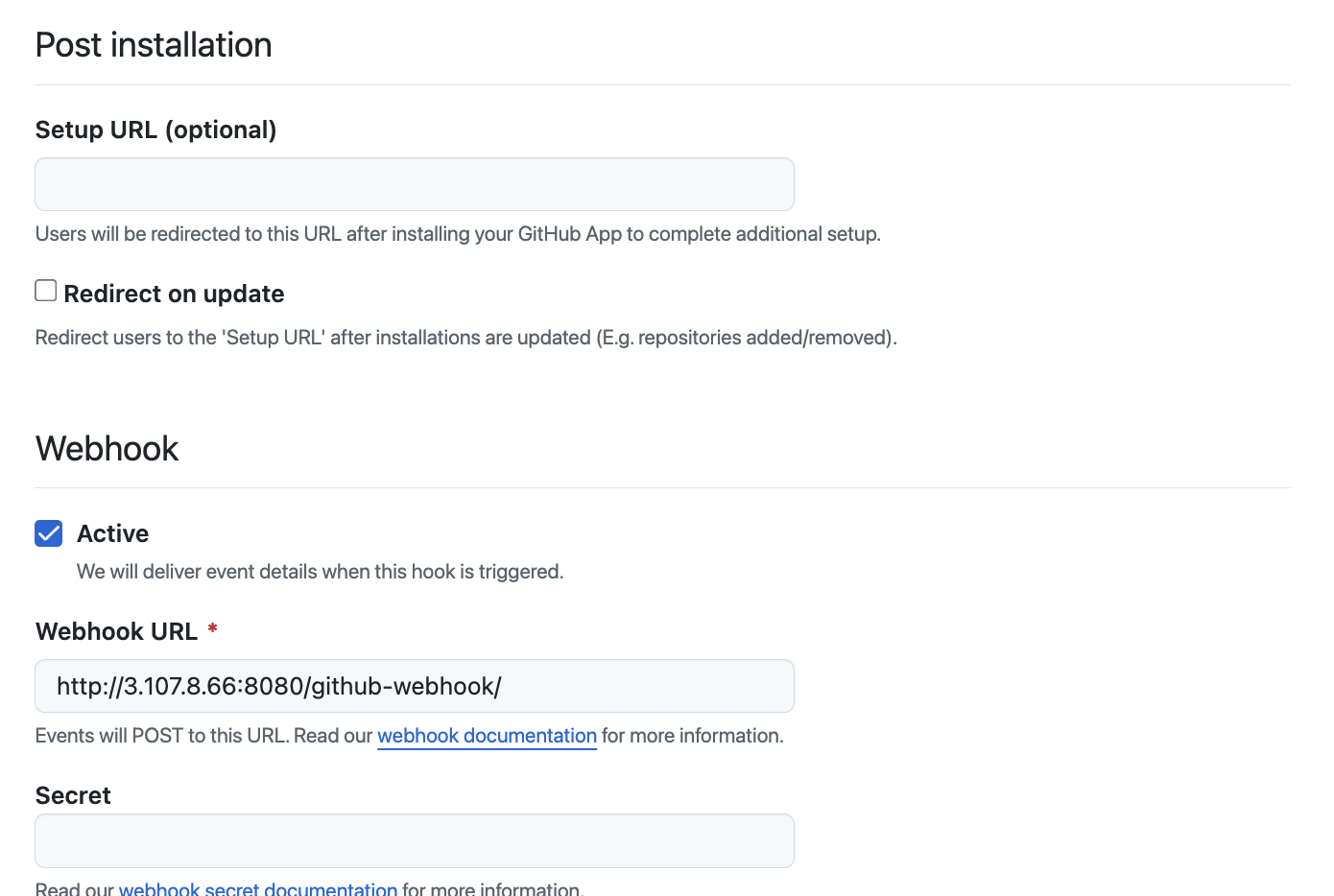Click the 'Redirect on update' label text
Screen dimensions: 1334x896
pos(174,294)
